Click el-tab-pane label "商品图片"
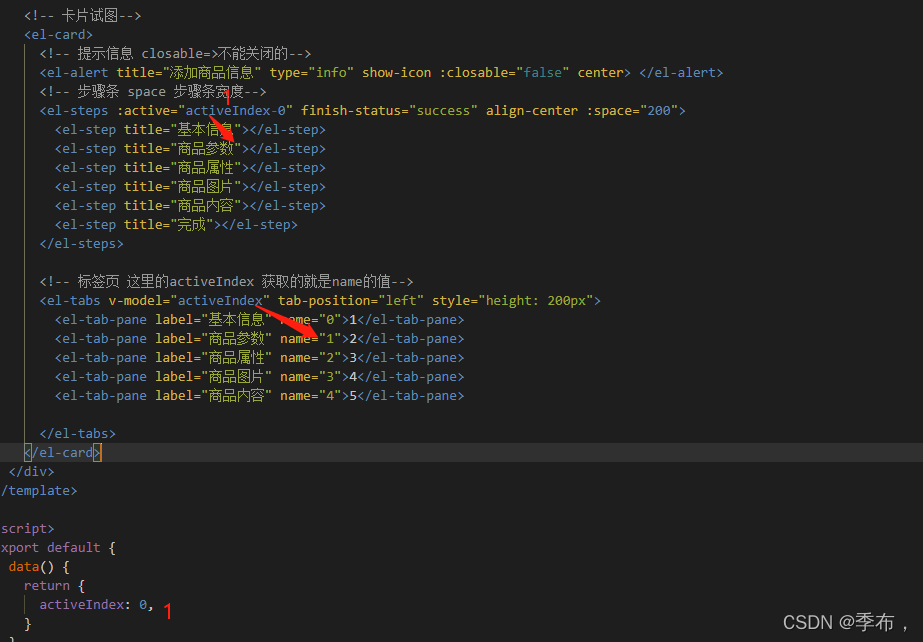 coord(213,377)
